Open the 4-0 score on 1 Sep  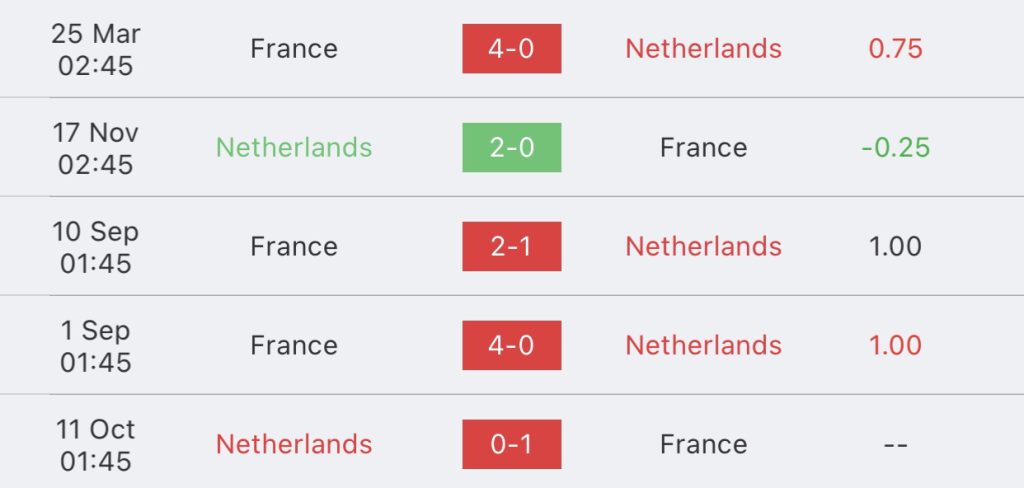click(511, 346)
